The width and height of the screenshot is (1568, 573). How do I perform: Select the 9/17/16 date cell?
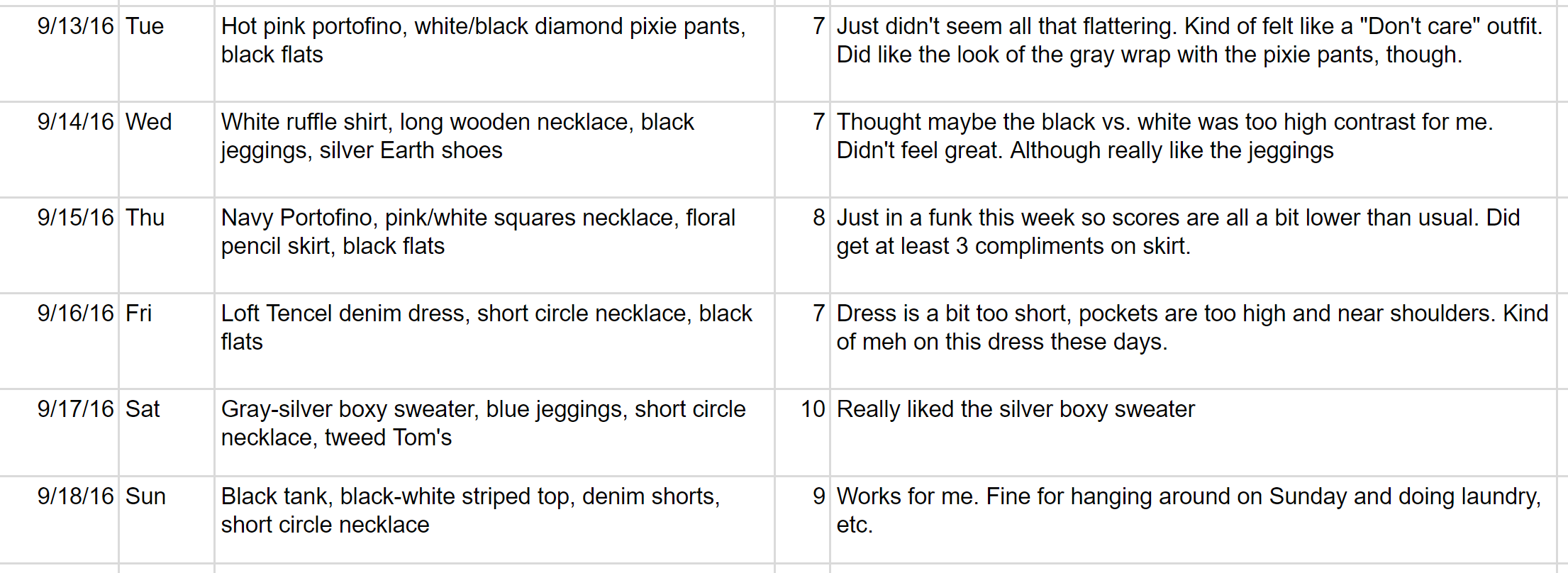(59, 433)
